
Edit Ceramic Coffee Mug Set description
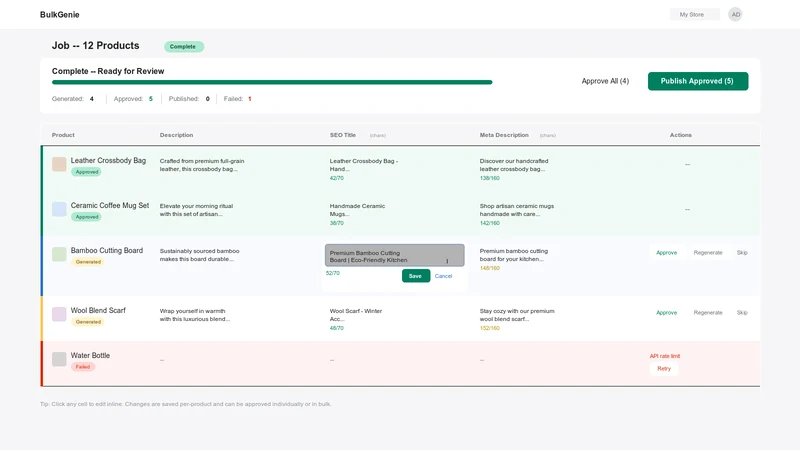pyautogui.click(x=196, y=210)
